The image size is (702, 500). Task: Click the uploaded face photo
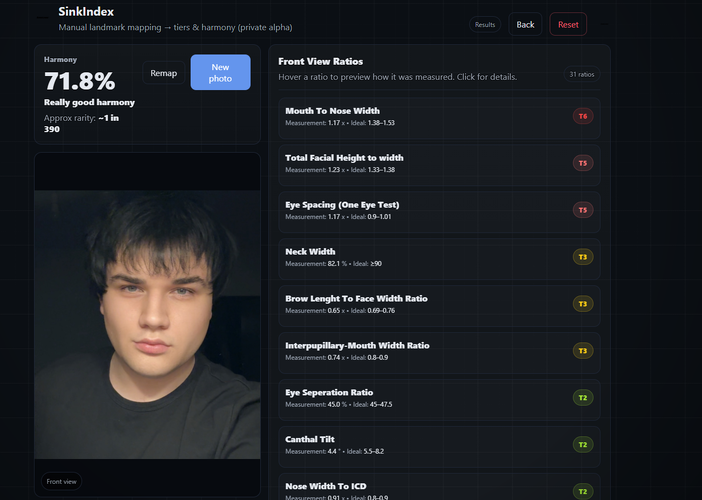(147, 310)
